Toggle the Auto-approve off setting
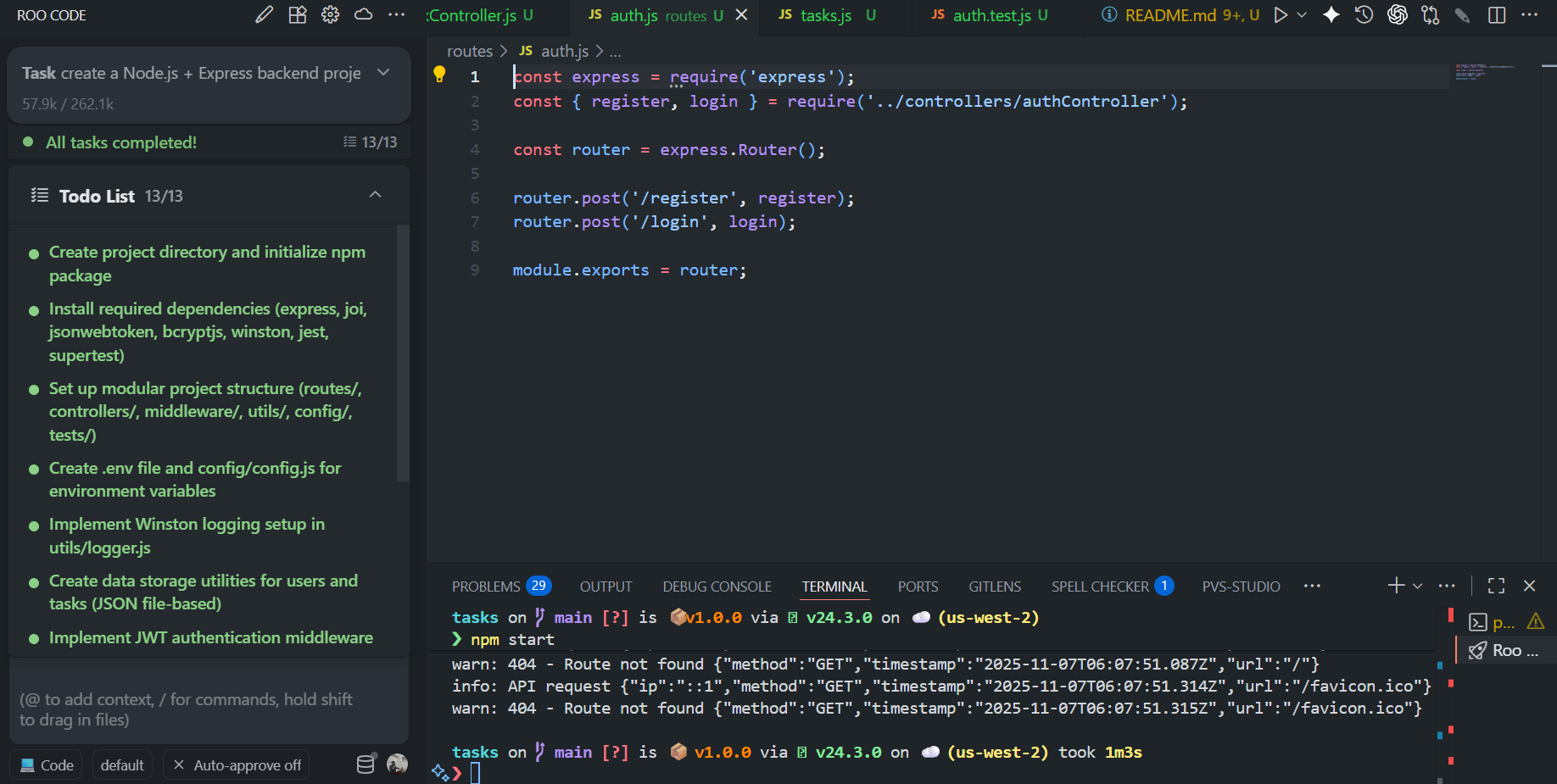 pos(236,765)
